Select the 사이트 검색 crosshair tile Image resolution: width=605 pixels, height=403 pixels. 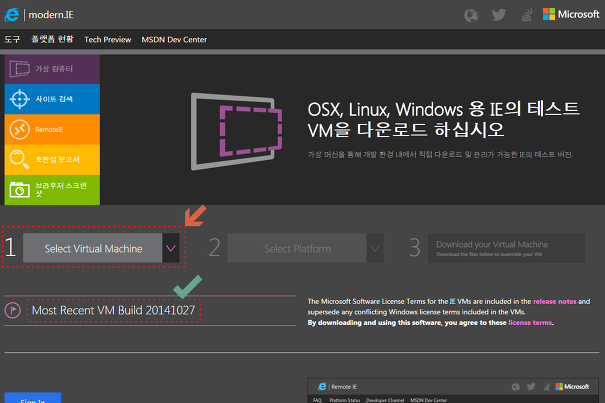(52, 99)
